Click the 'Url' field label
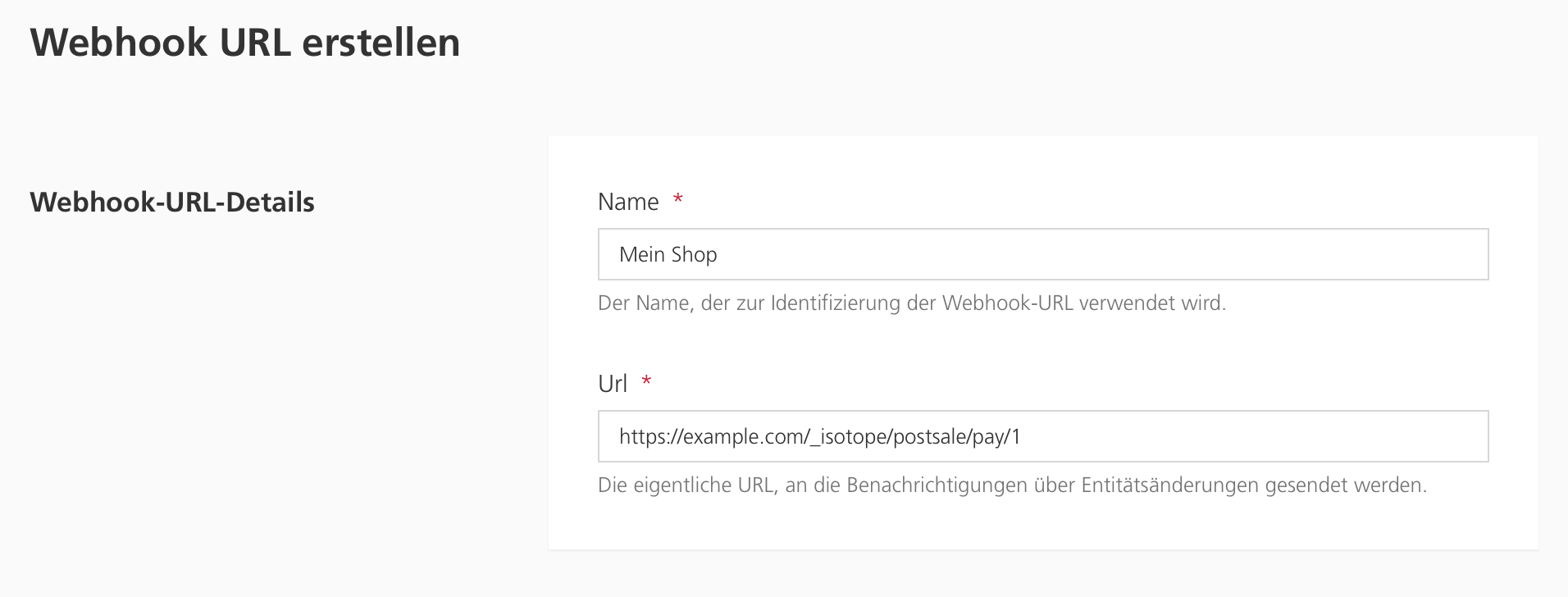This screenshot has height=597, width=1568. tap(613, 384)
